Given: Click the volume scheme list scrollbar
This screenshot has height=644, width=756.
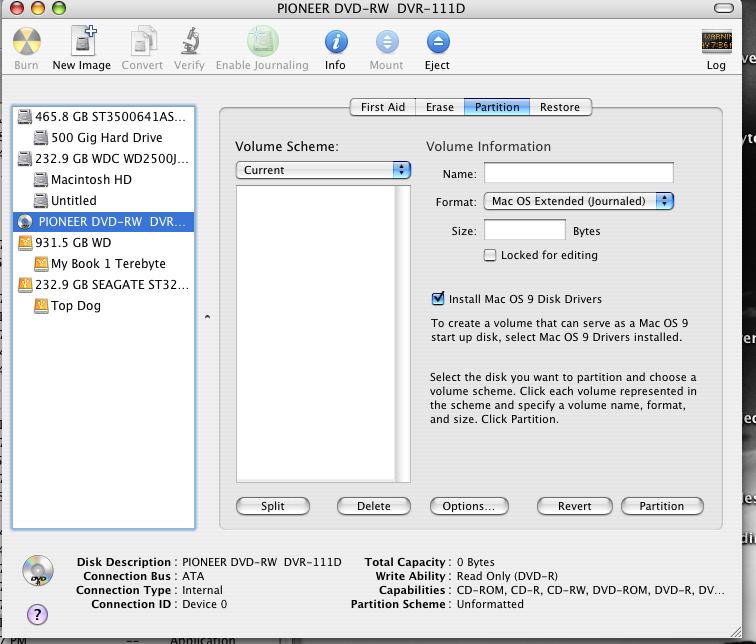Looking at the screenshot, I should point(403,334).
